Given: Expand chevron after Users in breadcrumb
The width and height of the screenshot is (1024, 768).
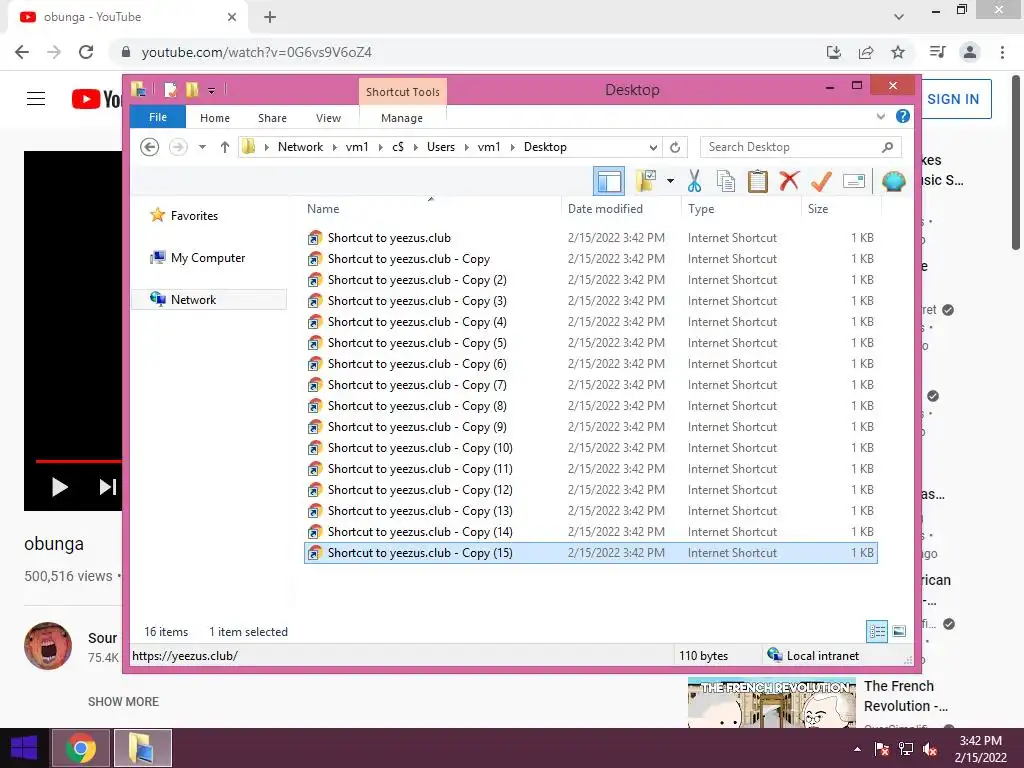Looking at the screenshot, I should click(x=467, y=147).
